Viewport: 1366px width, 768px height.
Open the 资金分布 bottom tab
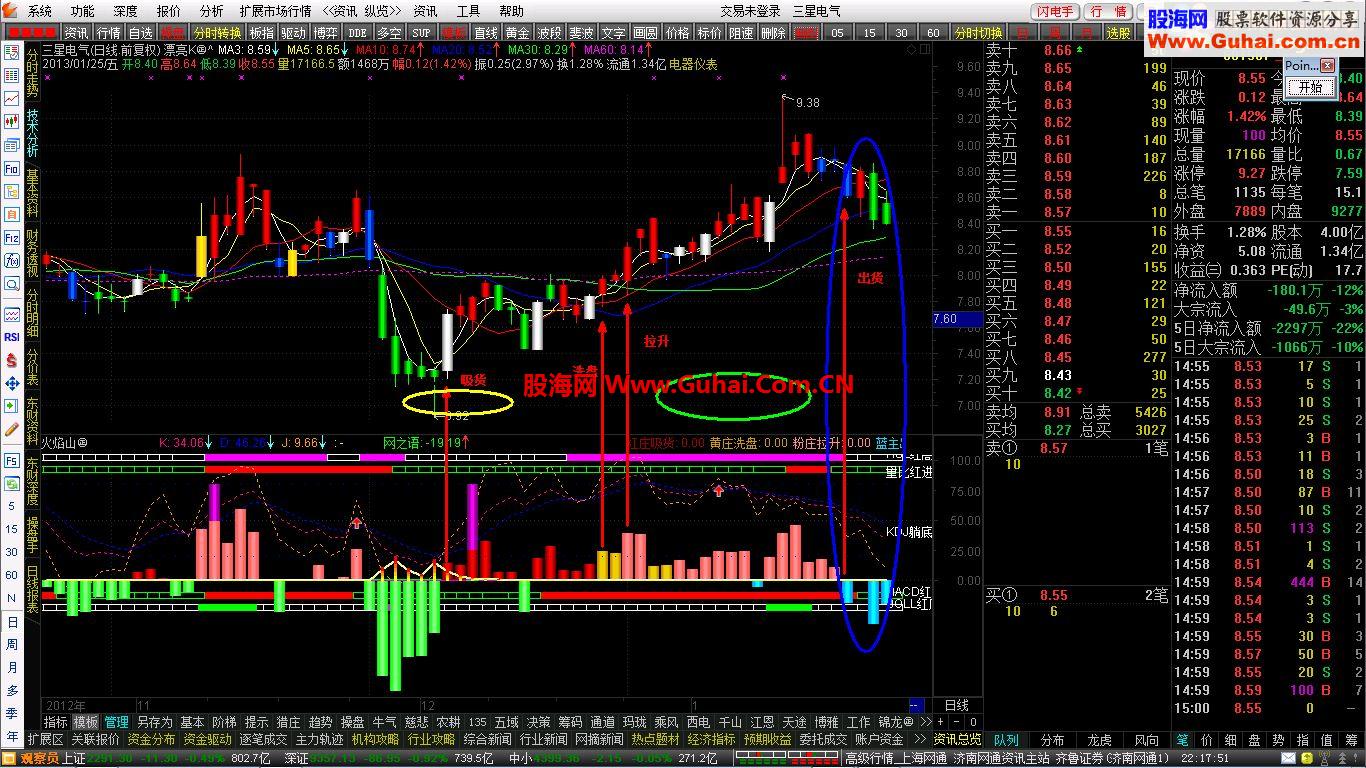tap(152, 740)
